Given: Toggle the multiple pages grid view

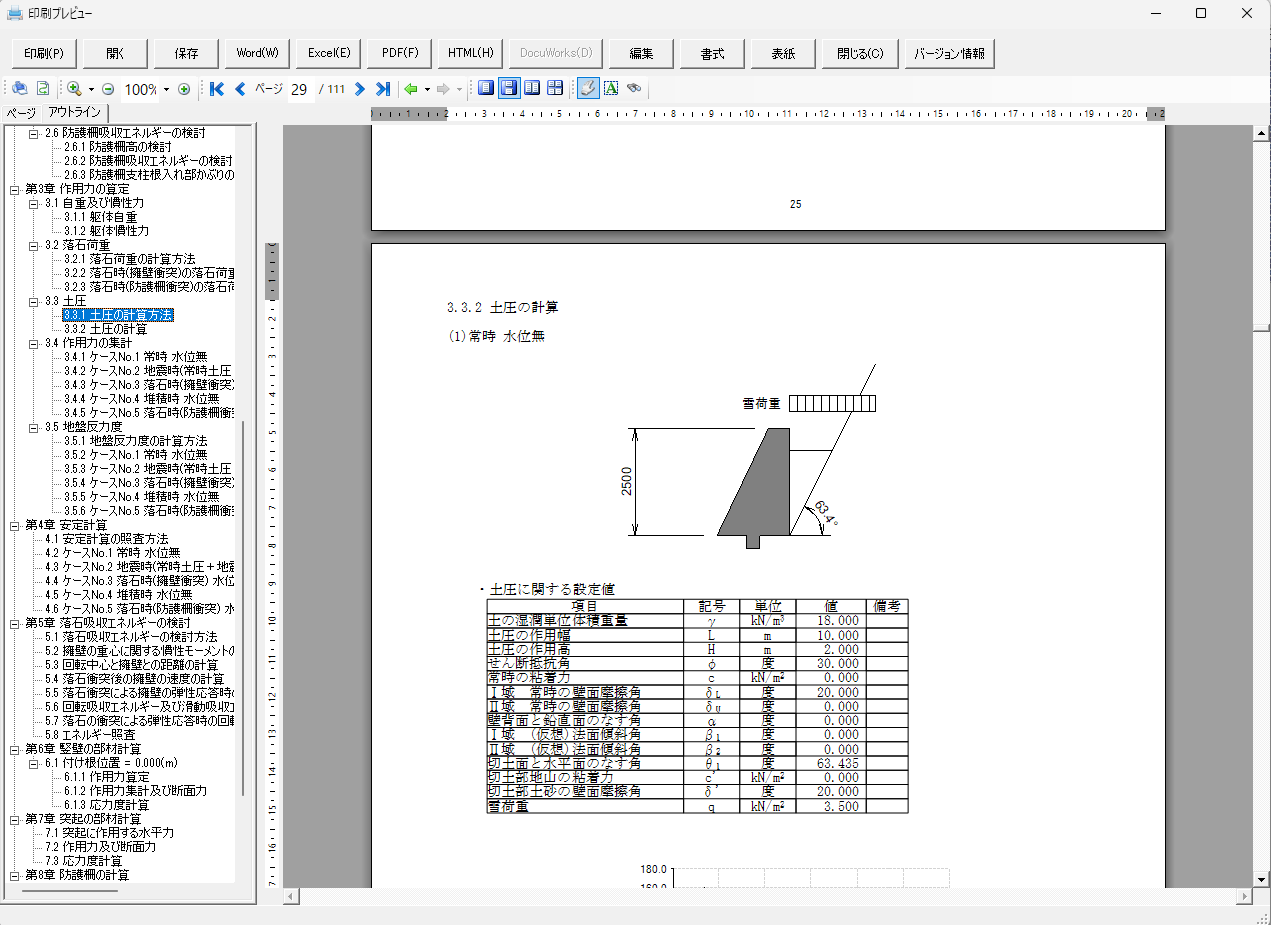Looking at the screenshot, I should [555, 88].
